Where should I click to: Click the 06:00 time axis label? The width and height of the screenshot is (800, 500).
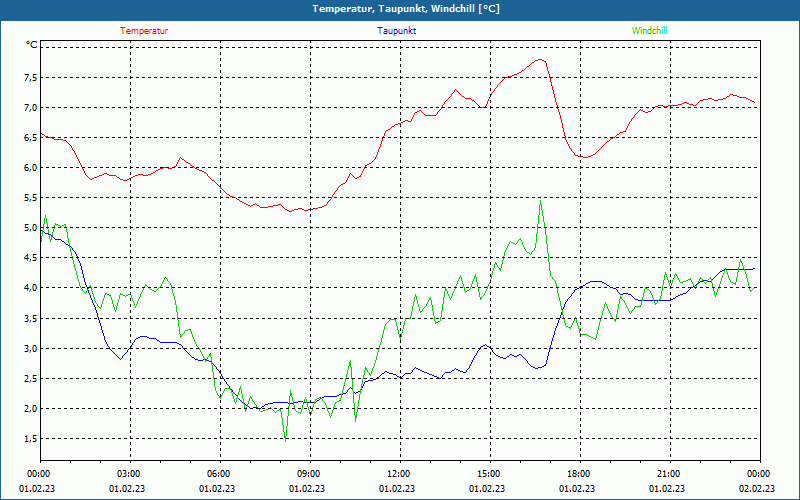click(220, 474)
